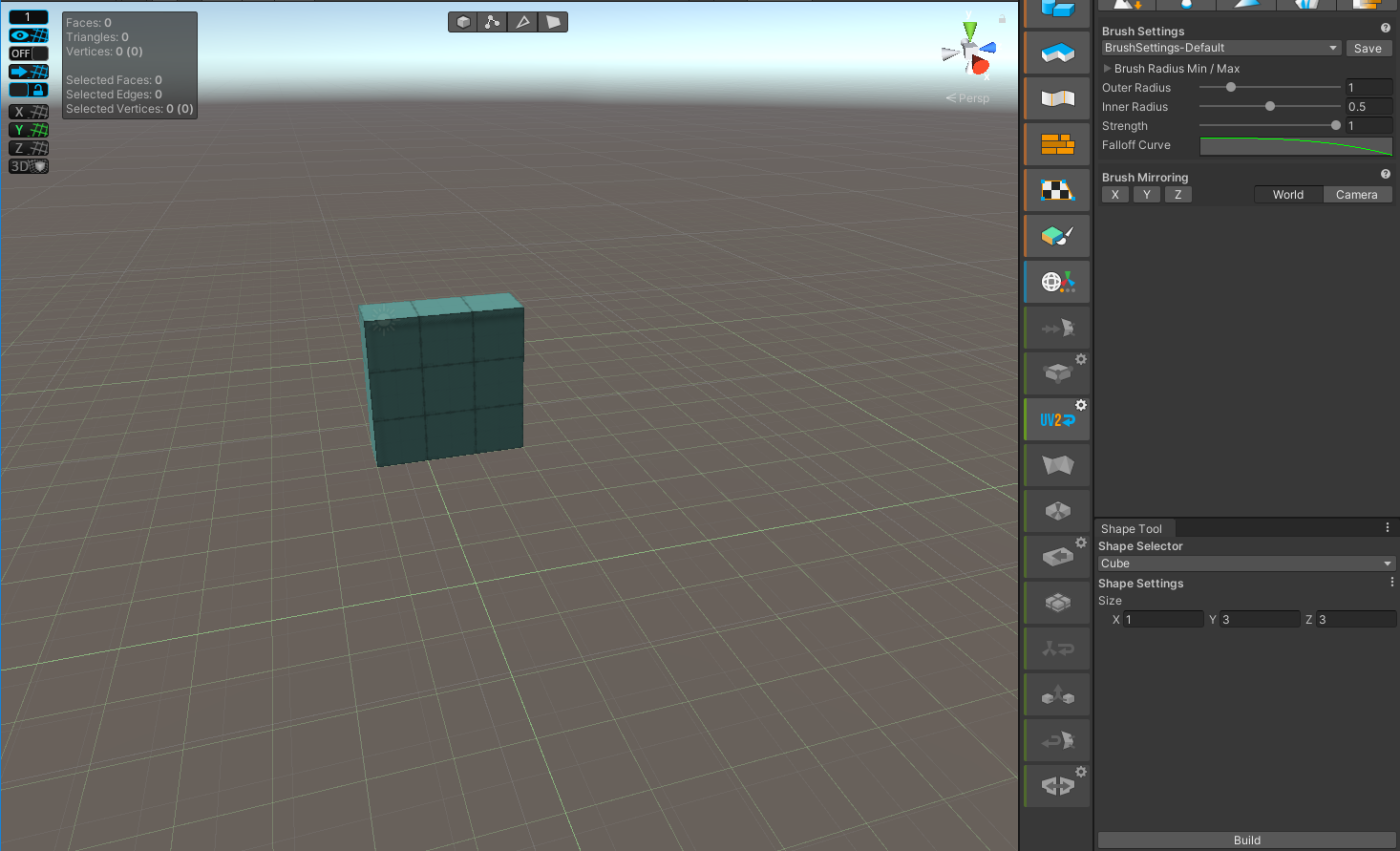
Task: Open the Material Editor brick icon
Action: click(1056, 144)
